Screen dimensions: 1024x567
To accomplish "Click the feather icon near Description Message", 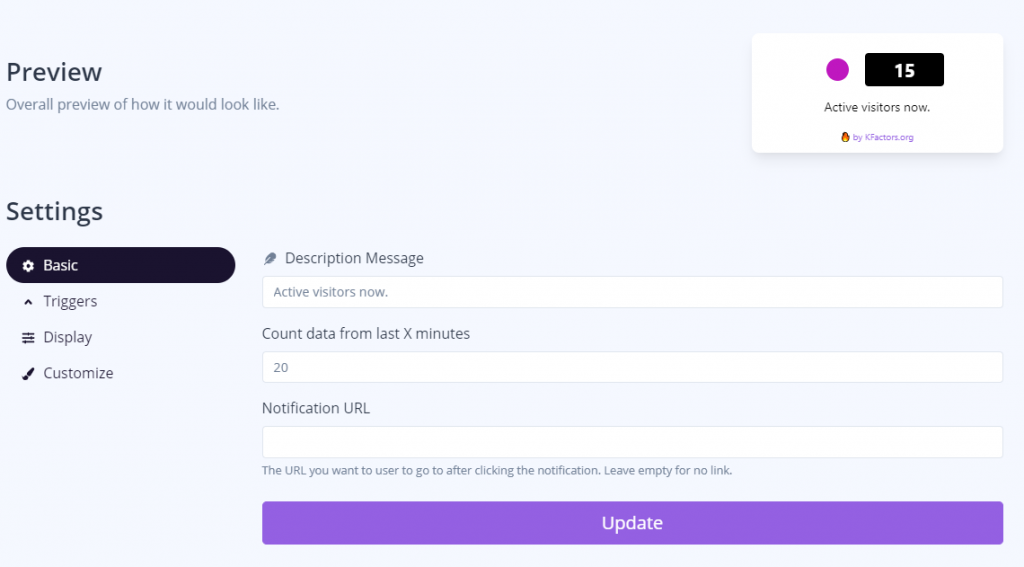I will pyautogui.click(x=270, y=259).
